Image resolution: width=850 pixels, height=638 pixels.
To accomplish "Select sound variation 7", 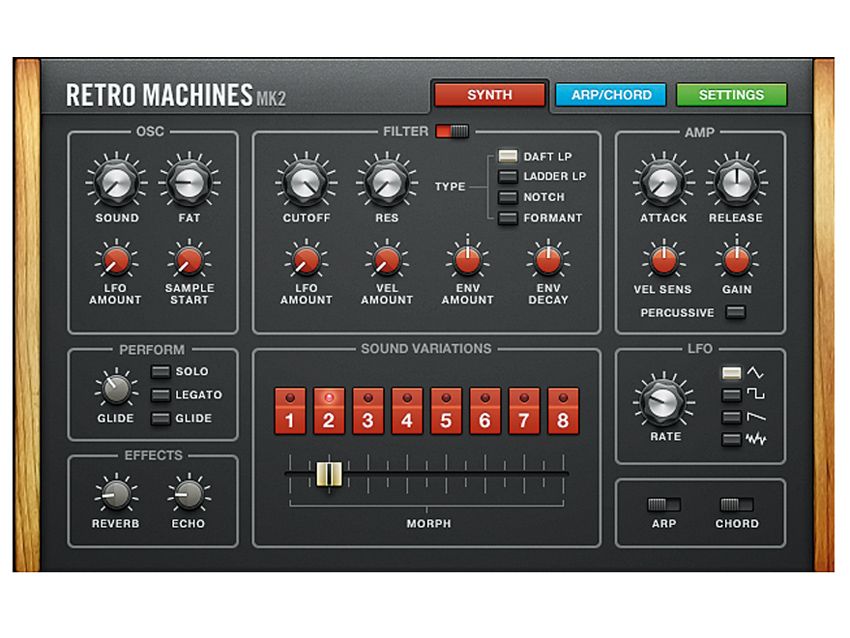I will (524, 411).
